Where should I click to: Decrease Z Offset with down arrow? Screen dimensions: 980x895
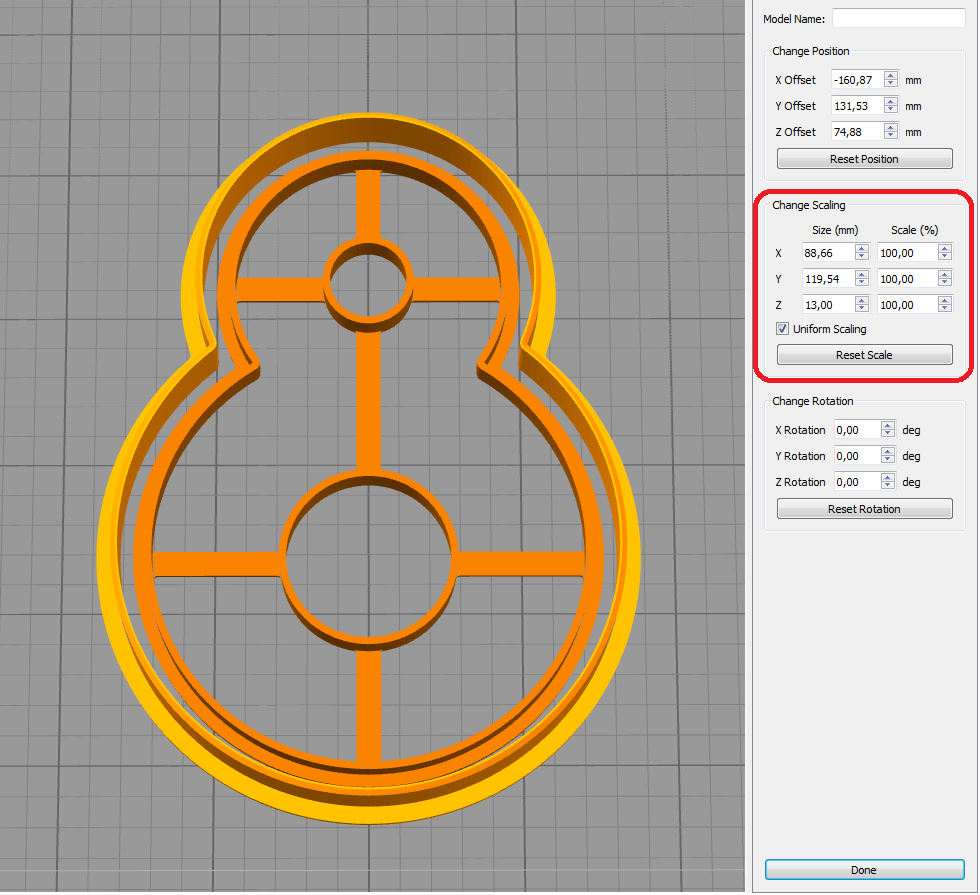[x=891, y=136]
